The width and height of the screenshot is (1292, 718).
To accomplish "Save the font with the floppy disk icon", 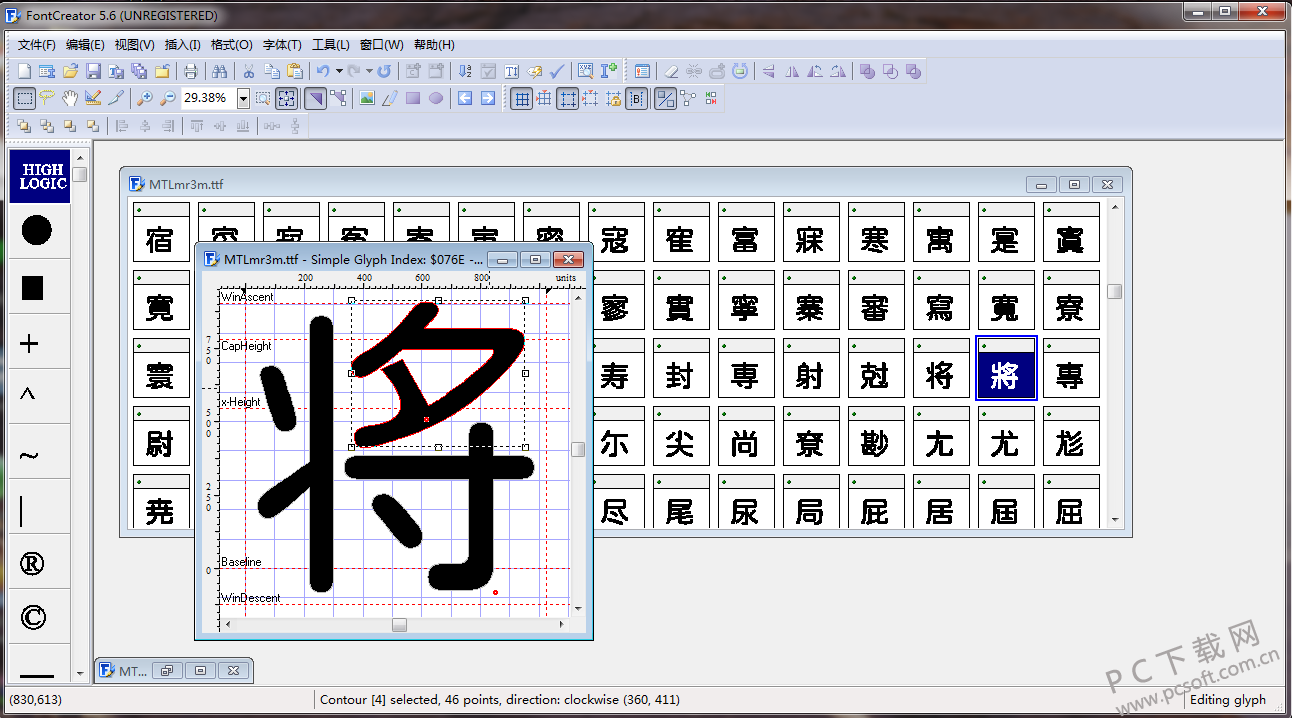I will (x=93, y=71).
